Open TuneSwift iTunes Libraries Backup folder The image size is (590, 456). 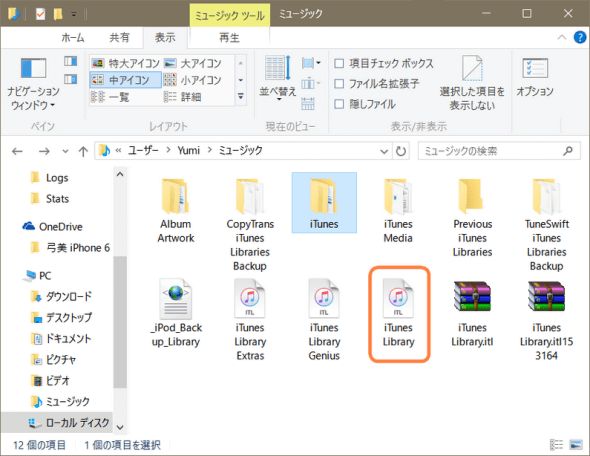tap(546, 225)
